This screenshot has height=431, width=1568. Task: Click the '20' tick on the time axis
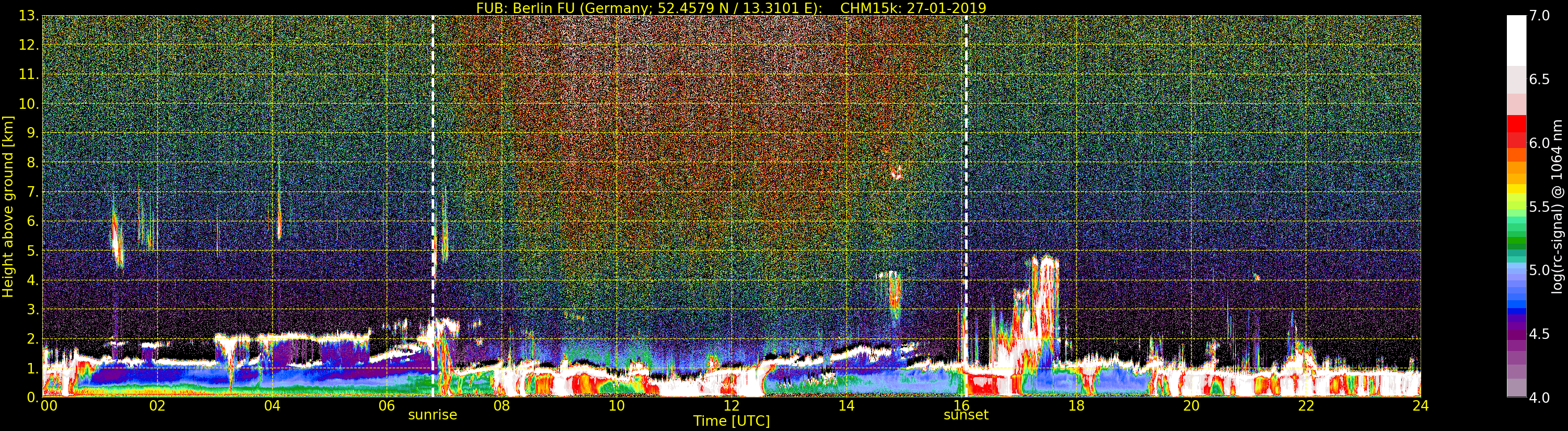point(1191,405)
